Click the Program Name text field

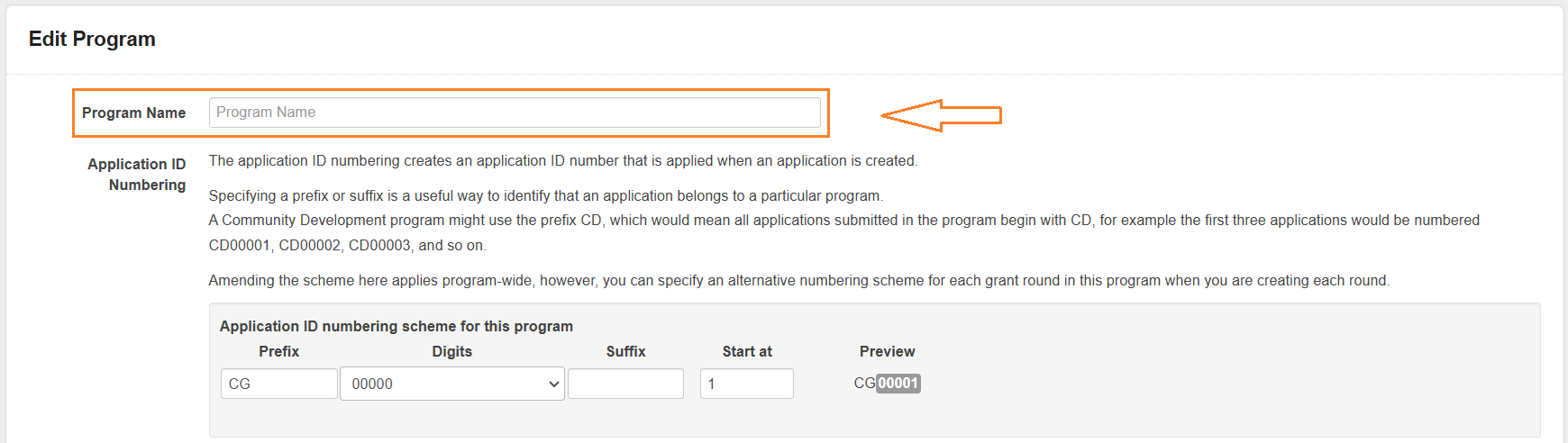coord(514,113)
